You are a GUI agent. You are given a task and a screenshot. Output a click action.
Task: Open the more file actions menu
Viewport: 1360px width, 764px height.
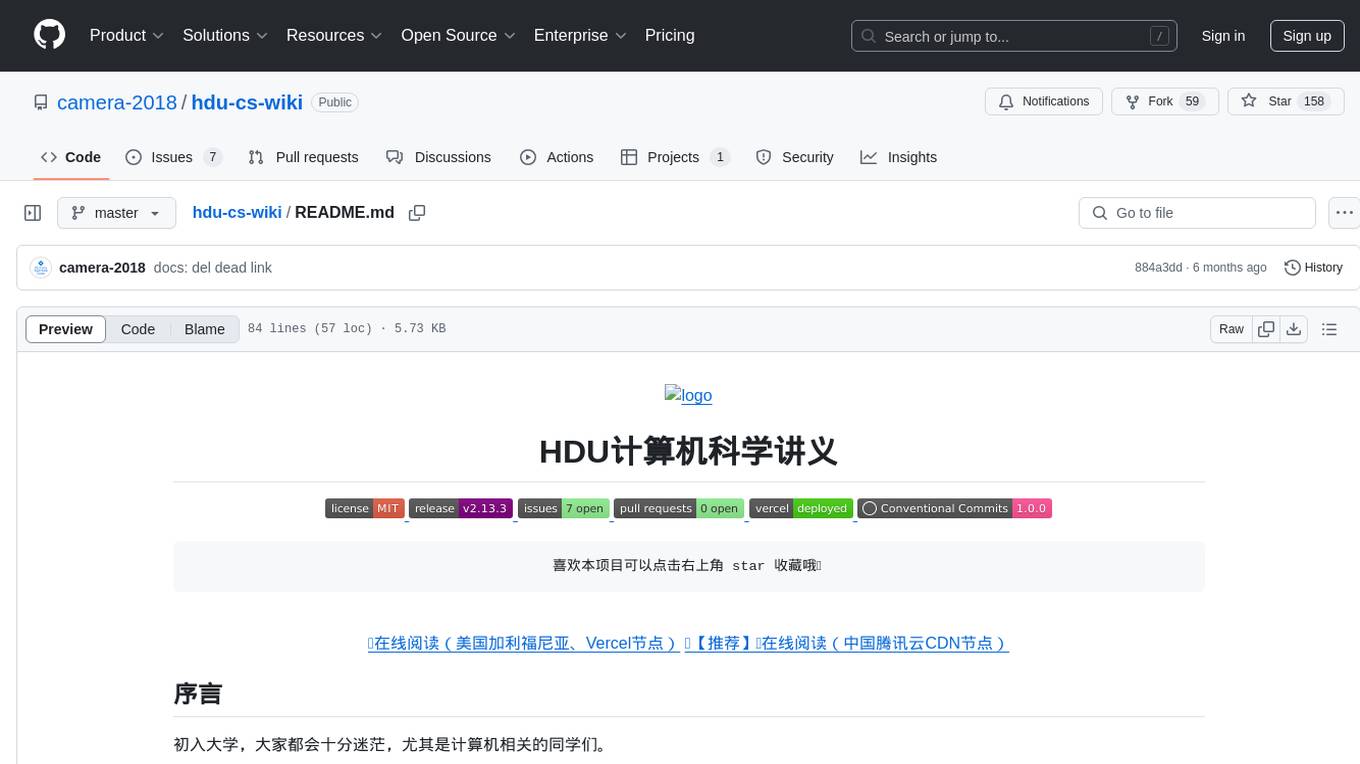coord(1345,213)
